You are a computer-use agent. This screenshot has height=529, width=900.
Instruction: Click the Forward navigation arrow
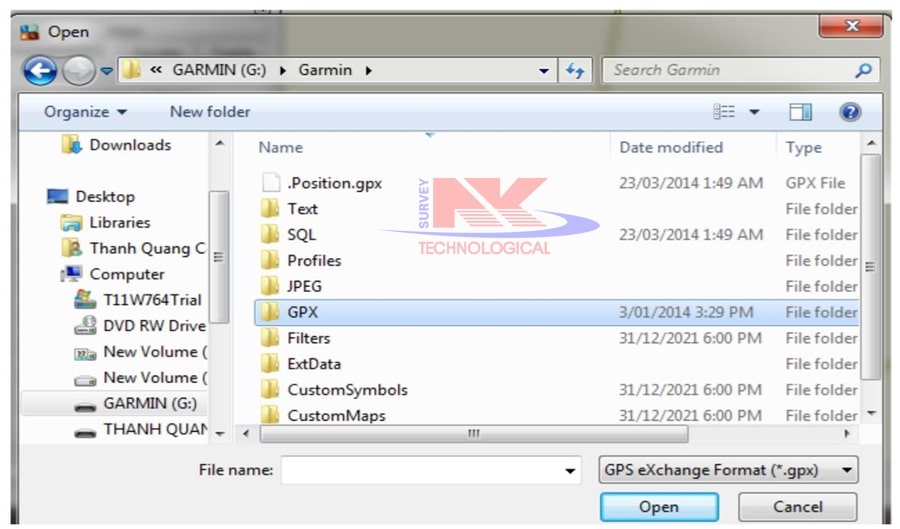tap(78, 71)
